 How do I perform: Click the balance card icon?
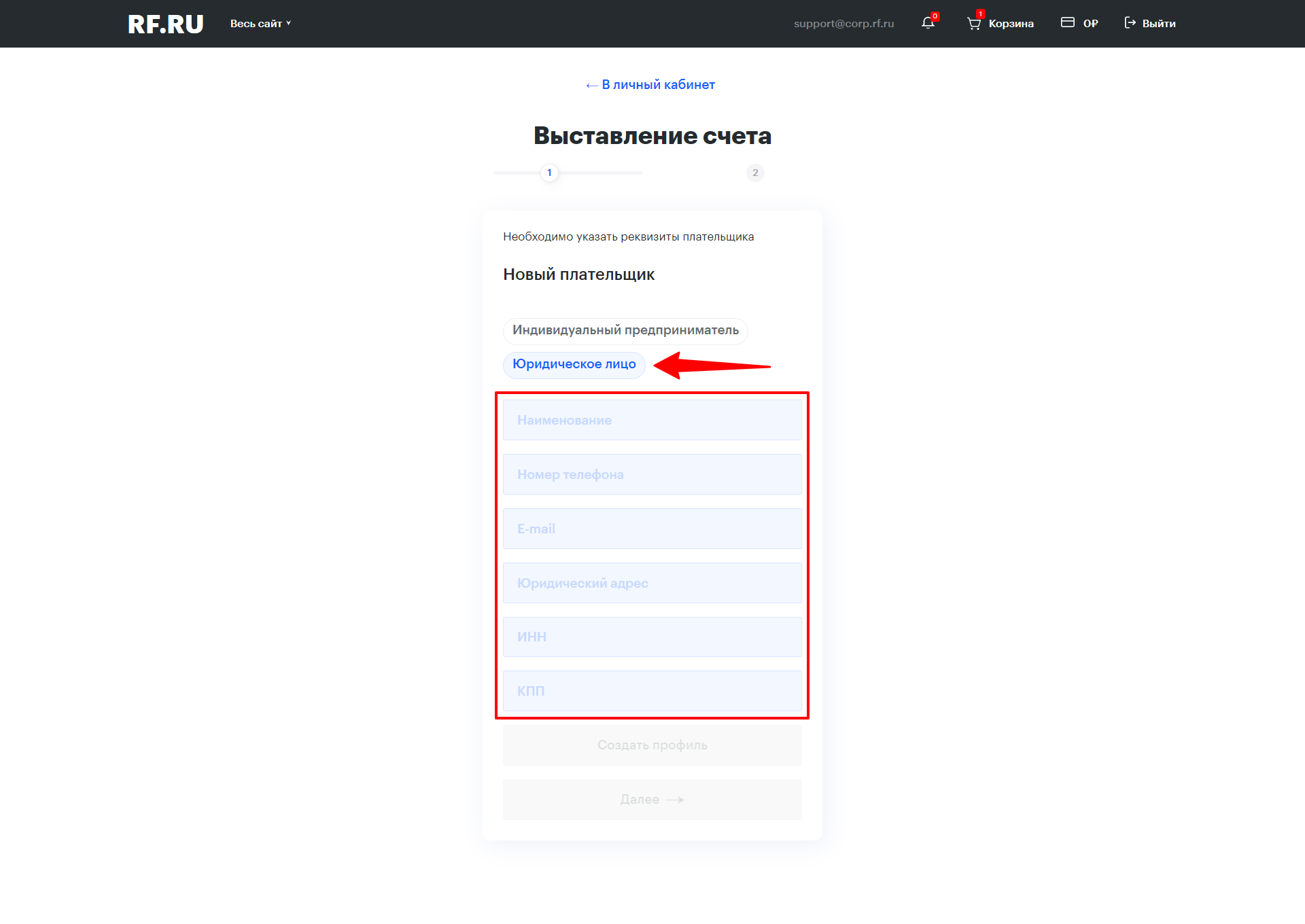1068,23
